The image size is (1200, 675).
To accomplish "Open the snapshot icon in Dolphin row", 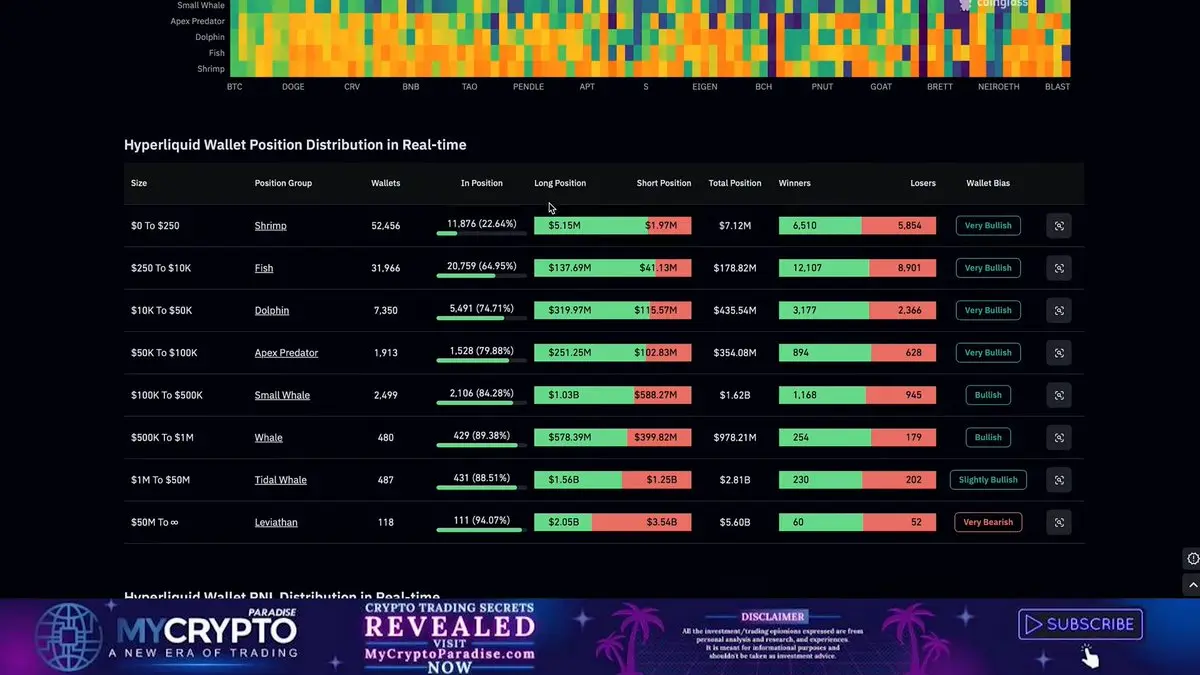I will point(1059,310).
